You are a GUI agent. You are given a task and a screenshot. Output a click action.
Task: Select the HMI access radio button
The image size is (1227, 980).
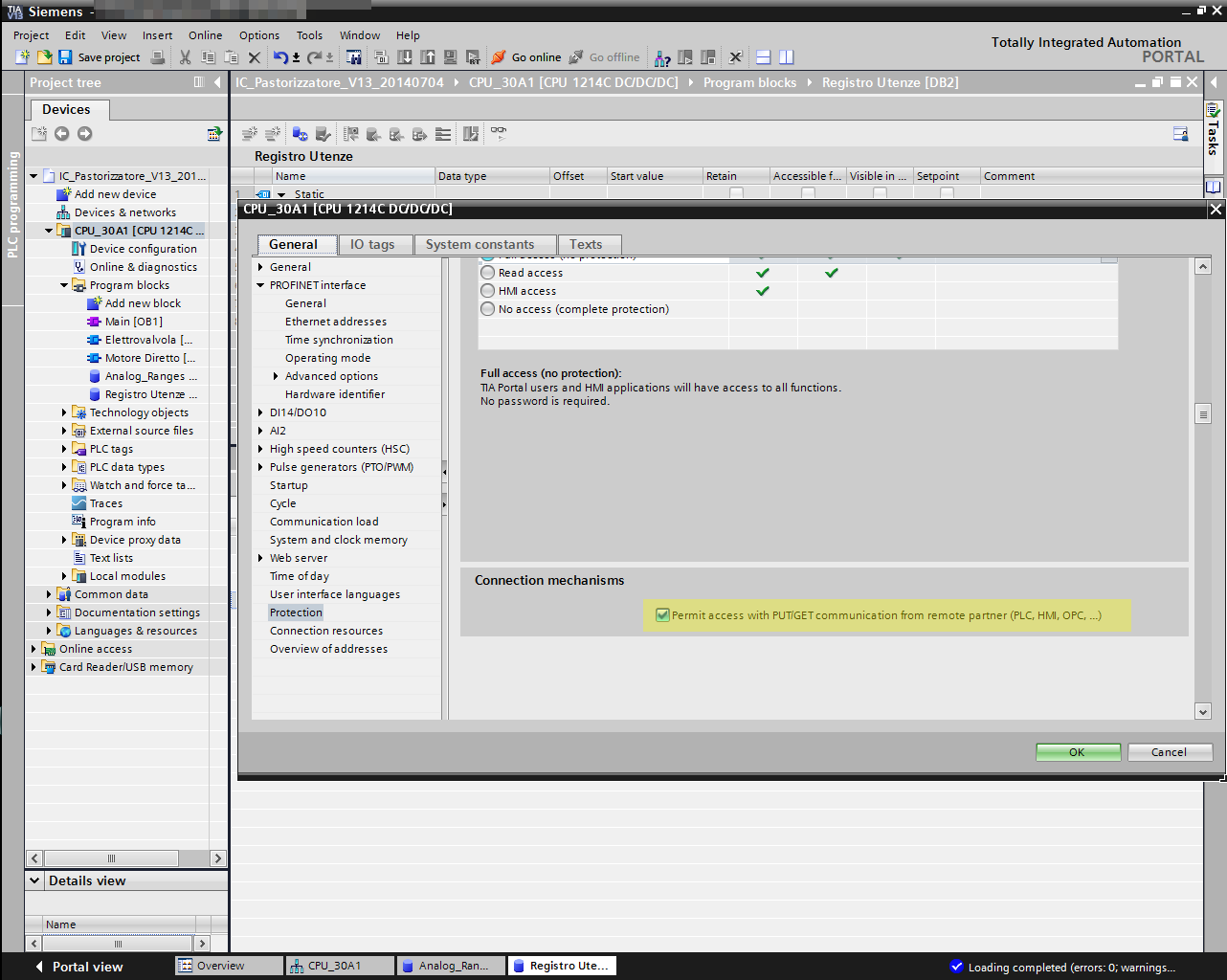click(488, 291)
